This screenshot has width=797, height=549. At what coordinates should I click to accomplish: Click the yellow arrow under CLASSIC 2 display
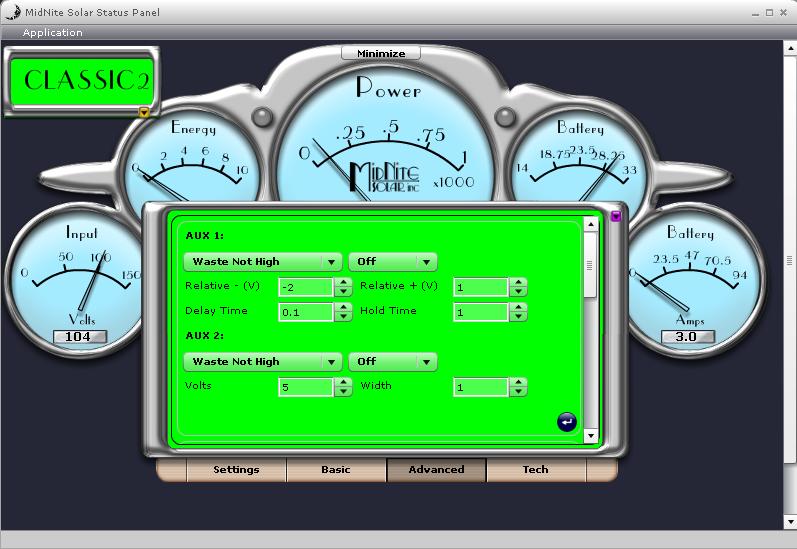[144, 112]
